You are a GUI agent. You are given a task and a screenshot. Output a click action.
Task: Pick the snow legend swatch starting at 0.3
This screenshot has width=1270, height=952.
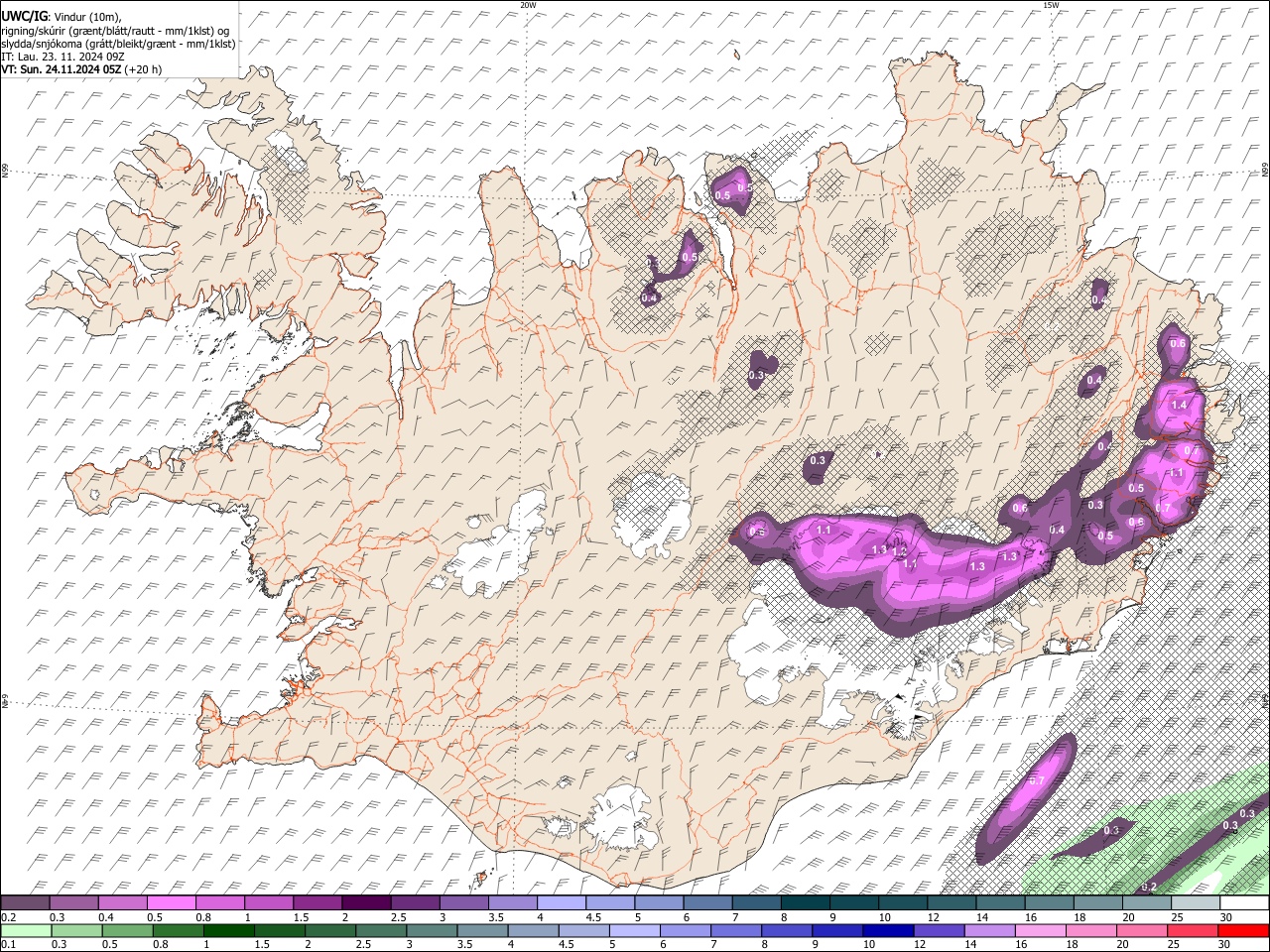tap(73, 903)
